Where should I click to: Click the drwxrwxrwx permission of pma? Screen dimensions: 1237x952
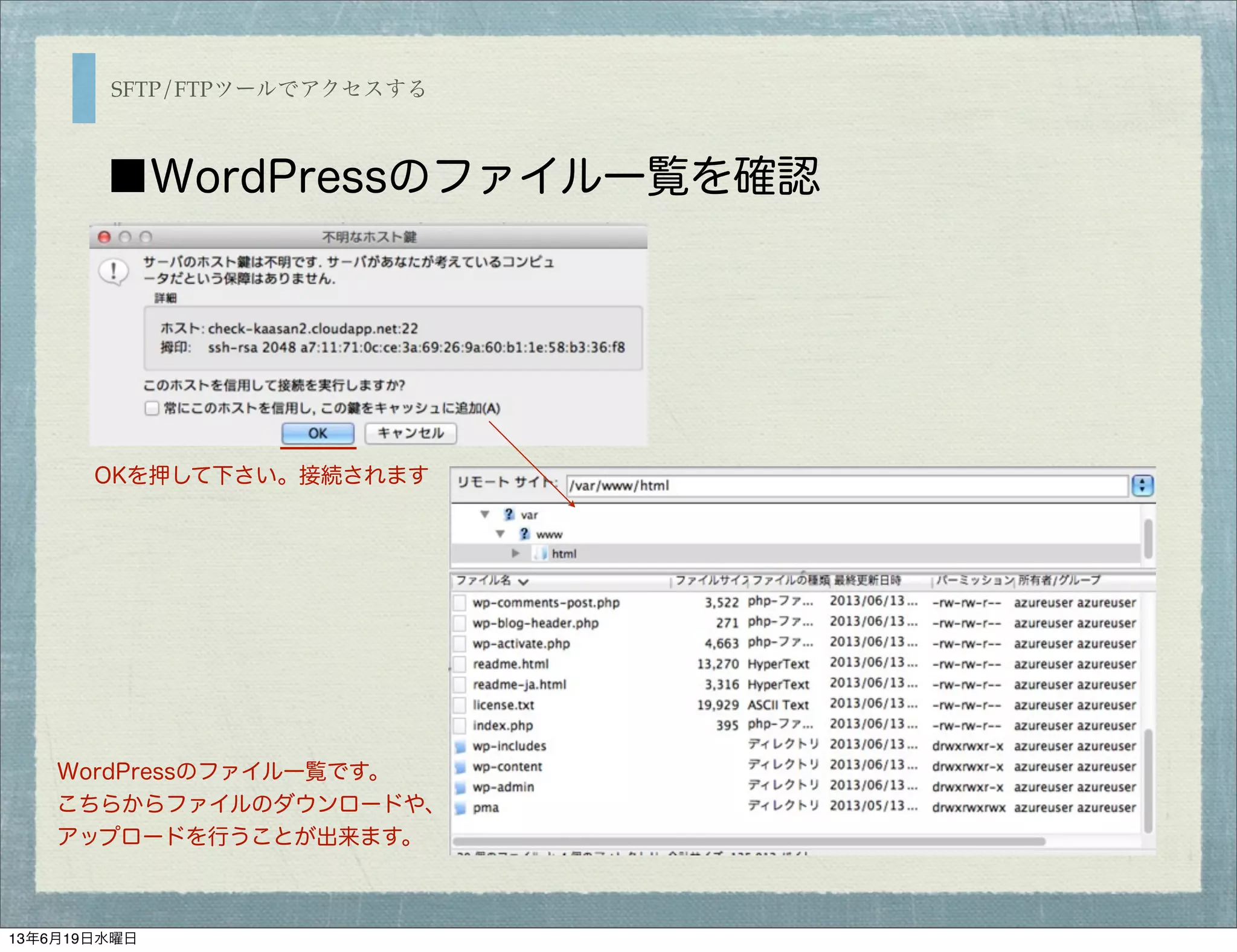tap(969, 808)
